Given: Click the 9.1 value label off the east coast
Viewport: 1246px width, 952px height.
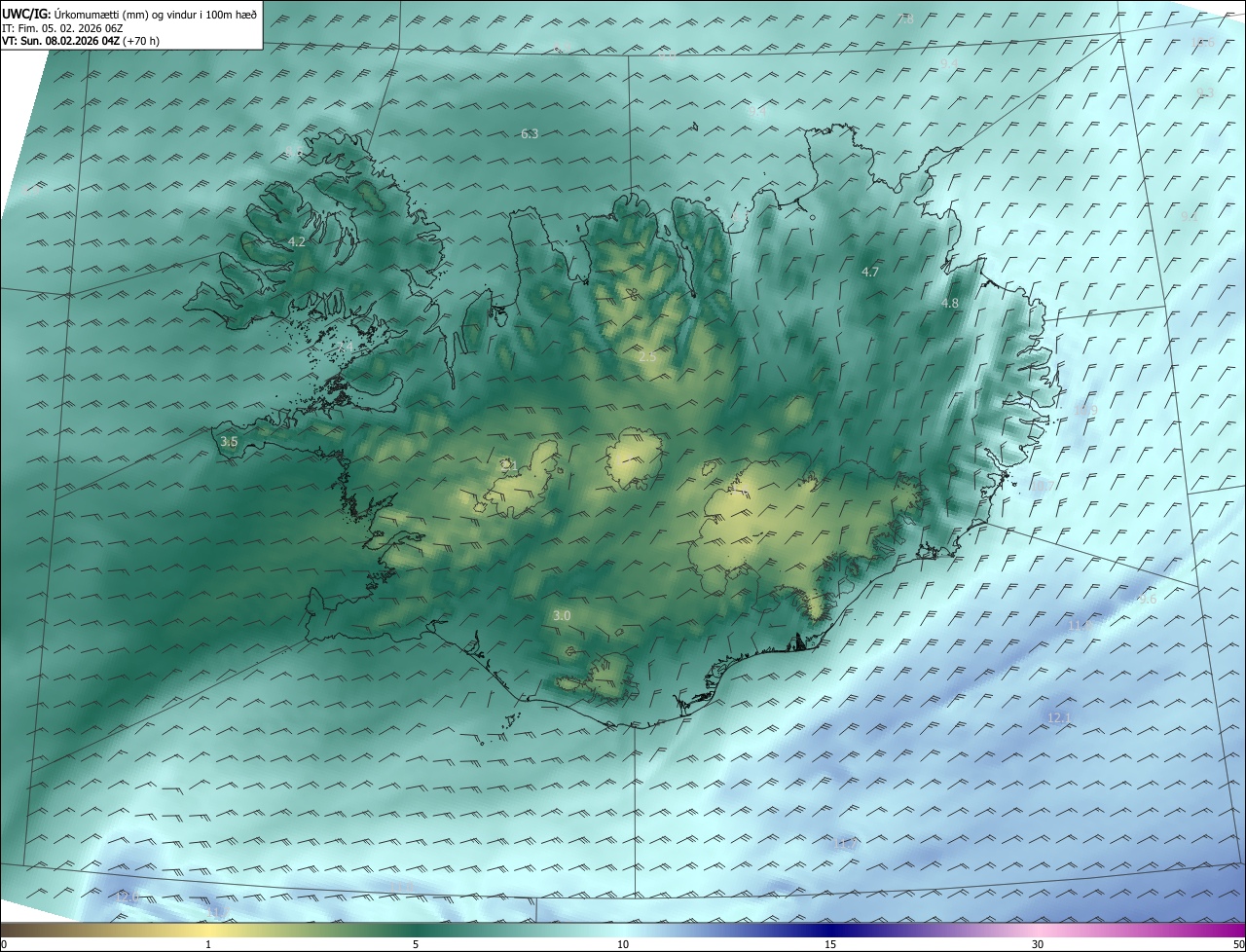Looking at the screenshot, I should tap(1190, 216).
